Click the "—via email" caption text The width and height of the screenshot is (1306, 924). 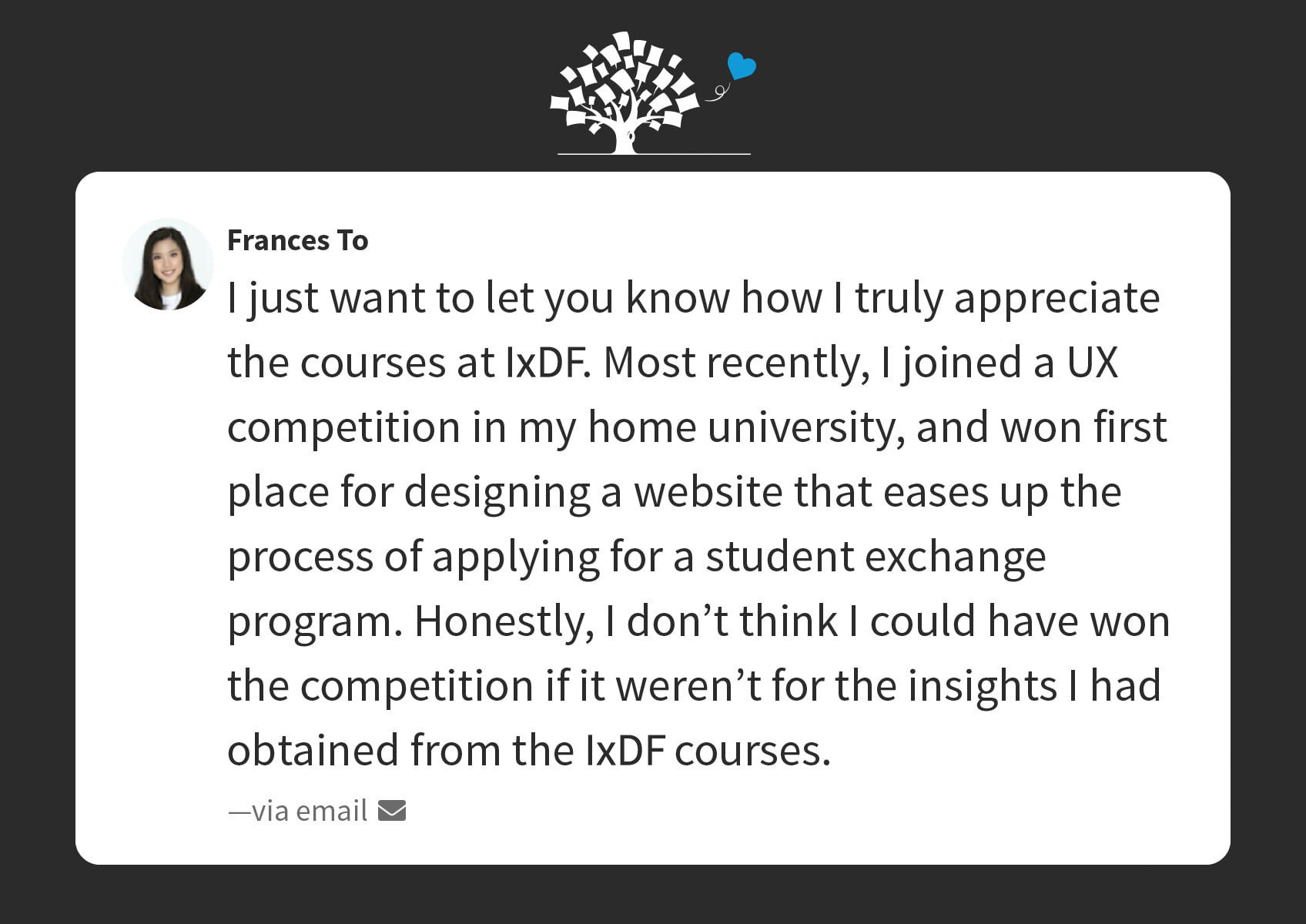click(x=297, y=811)
